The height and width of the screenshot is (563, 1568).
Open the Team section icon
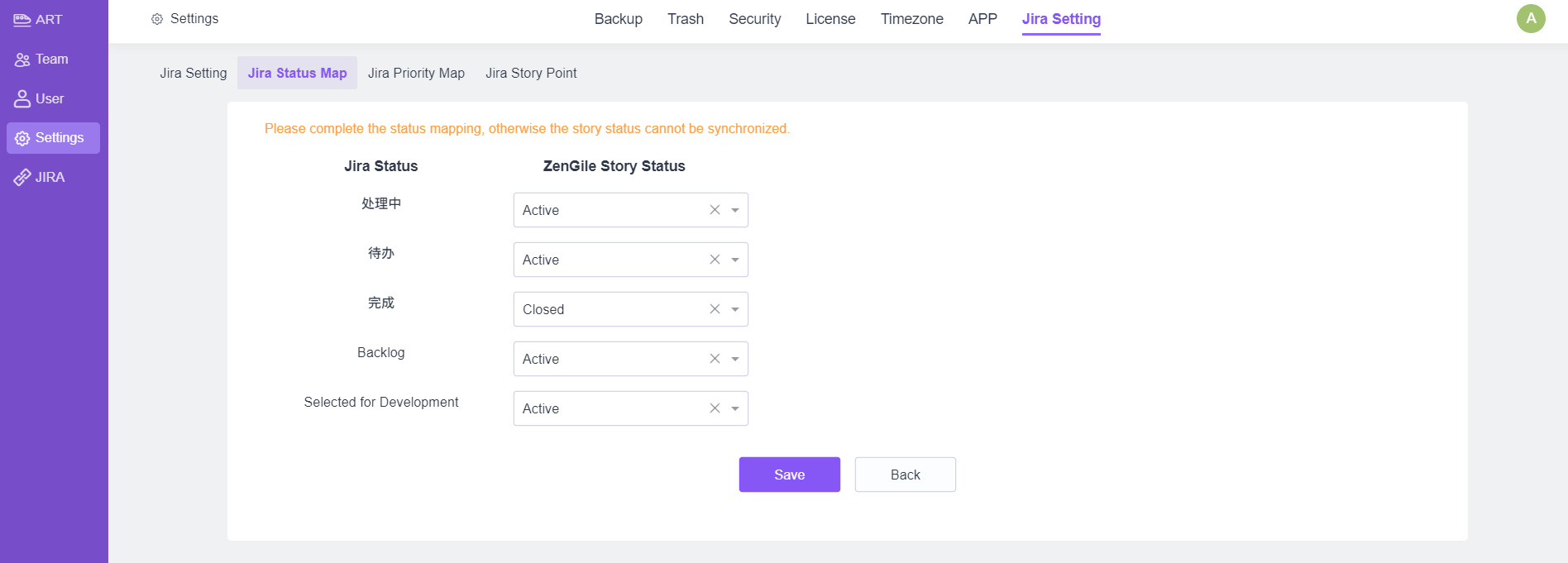[22, 60]
